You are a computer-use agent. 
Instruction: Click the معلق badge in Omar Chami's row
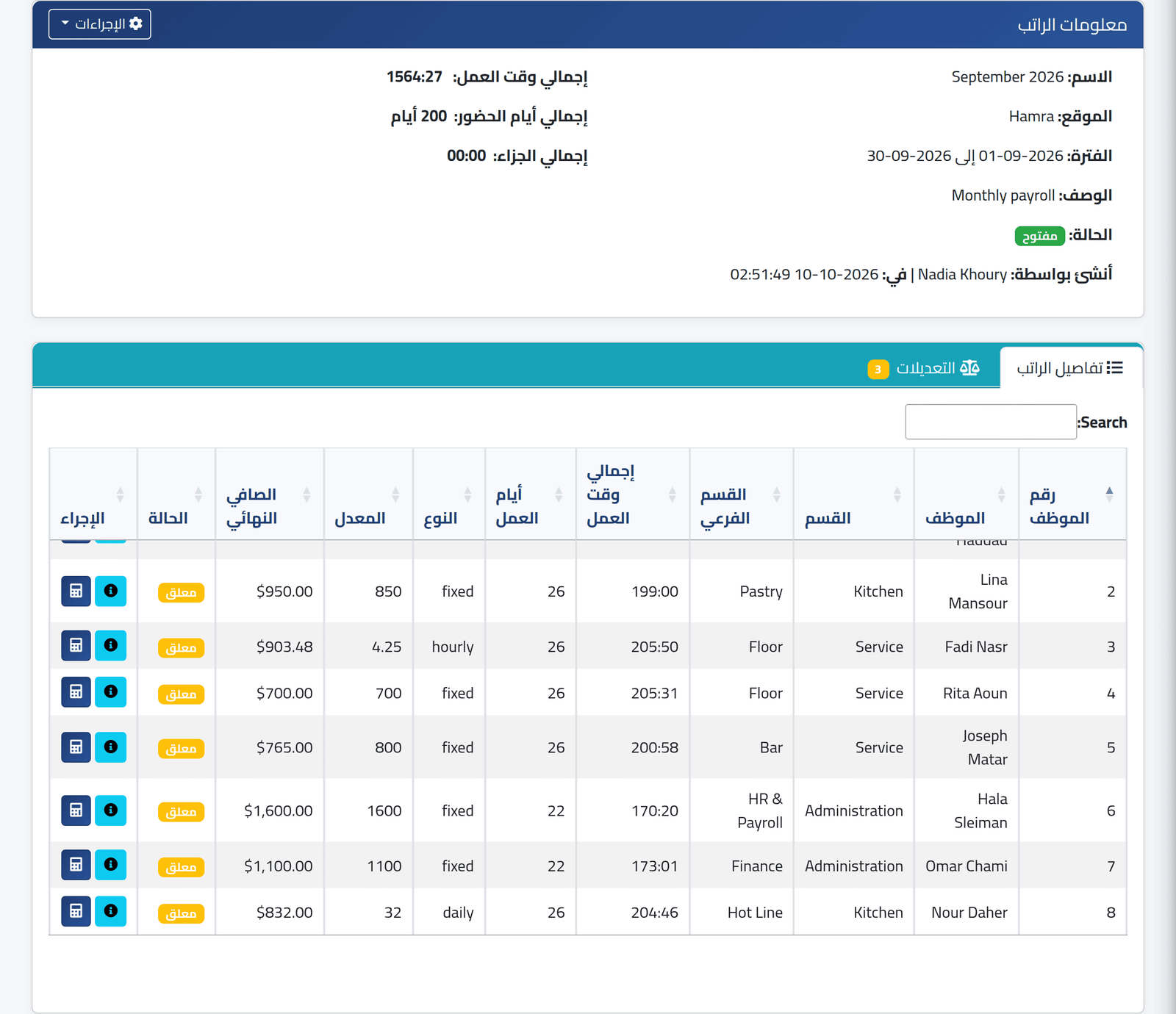[181, 867]
